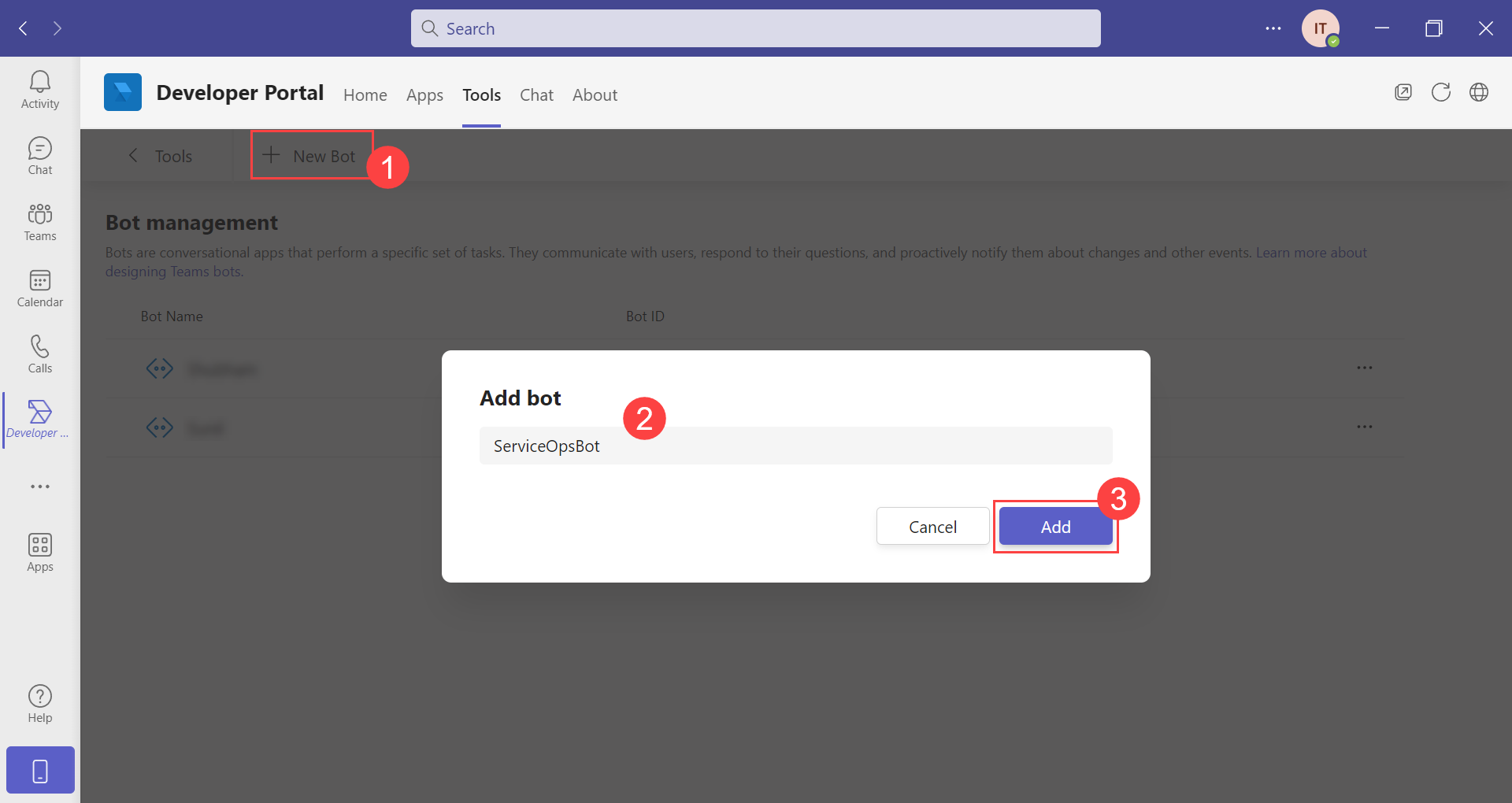
Task: Open the overflow menu on the first bot row
Action: point(1366,368)
